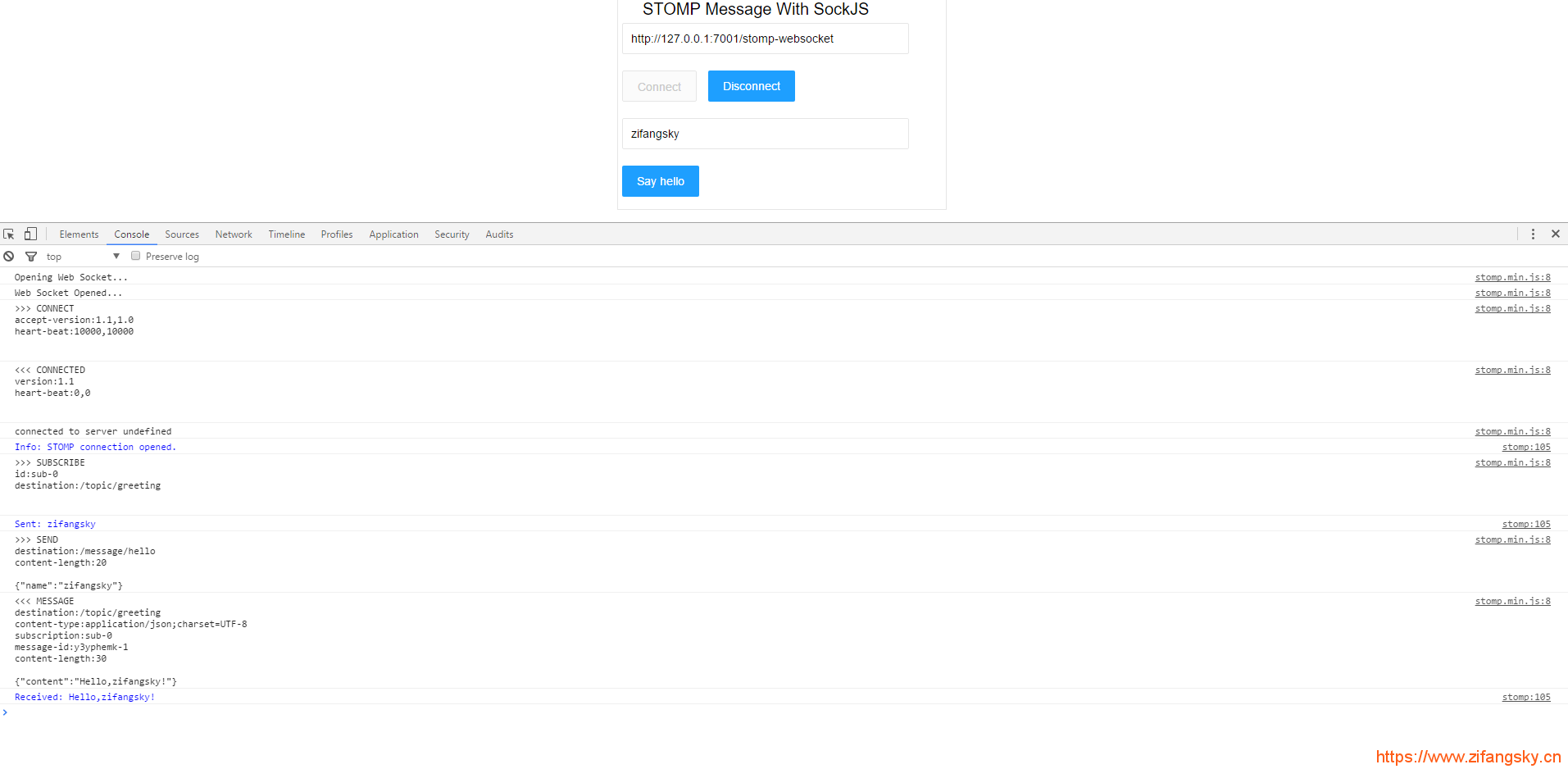Switch to the Elements tab

tap(79, 234)
